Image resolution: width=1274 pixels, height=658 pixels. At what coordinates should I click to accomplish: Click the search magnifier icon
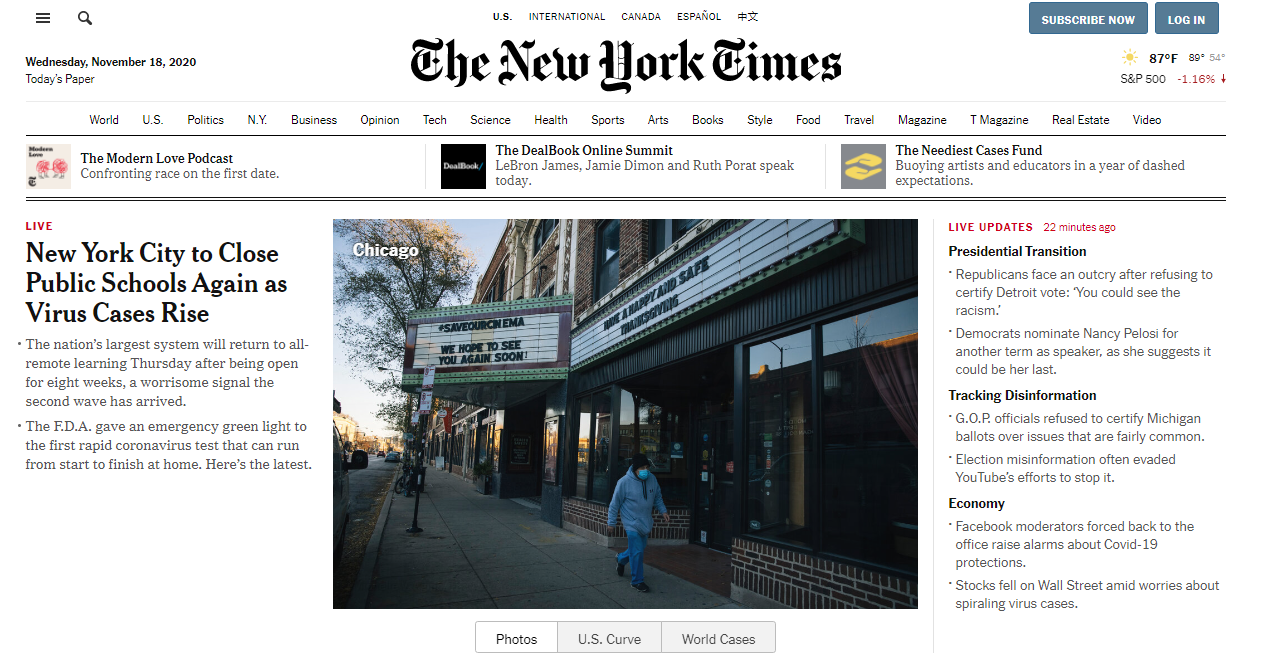click(x=85, y=18)
